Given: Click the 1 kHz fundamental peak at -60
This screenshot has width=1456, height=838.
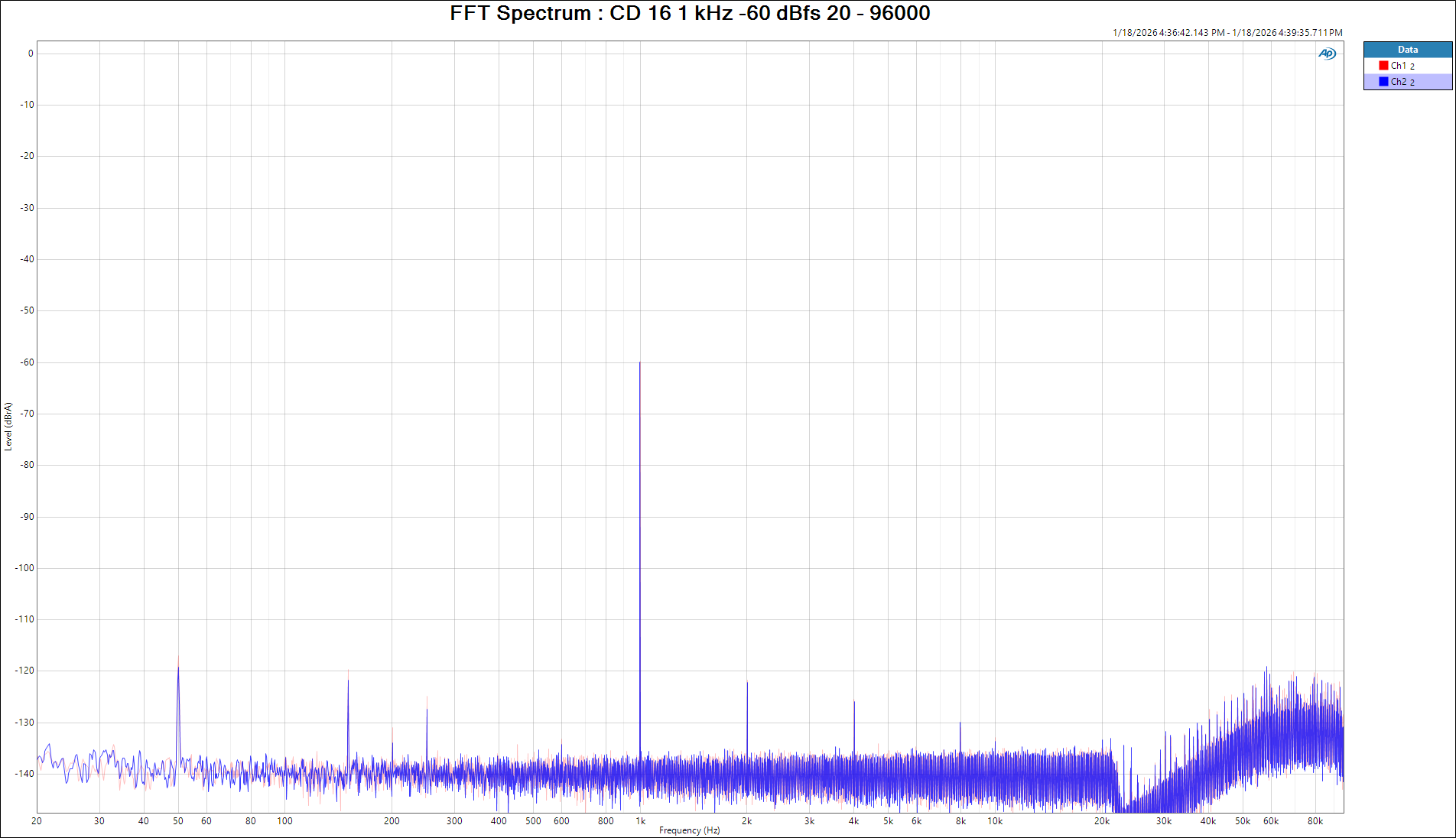Looking at the screenshot, I should [640, 364].
